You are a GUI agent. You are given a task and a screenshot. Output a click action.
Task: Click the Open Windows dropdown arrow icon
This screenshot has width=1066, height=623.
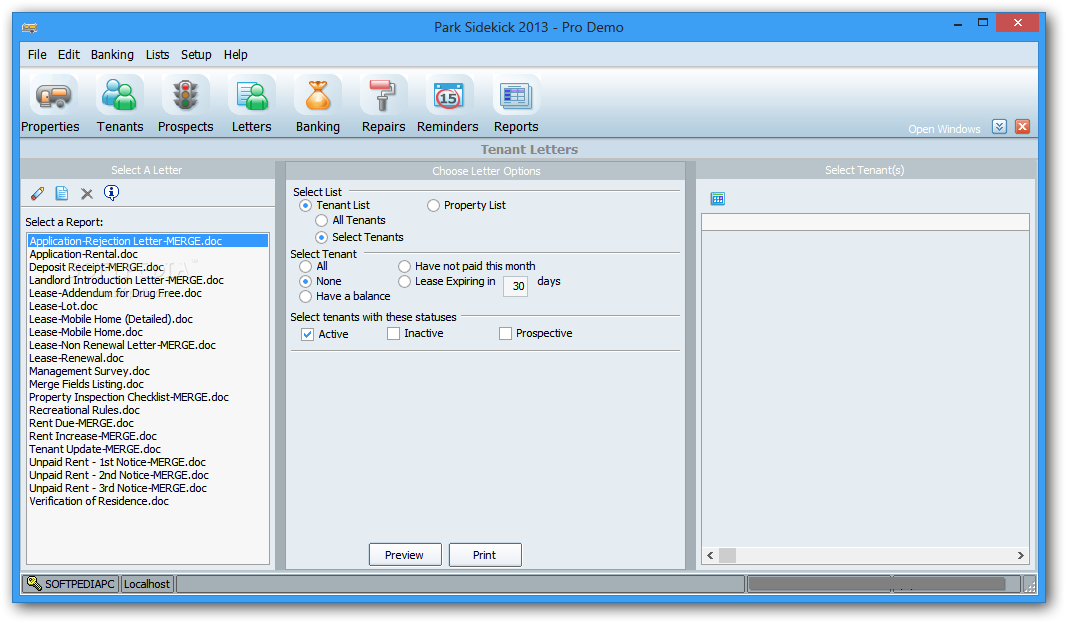(999, 127)
